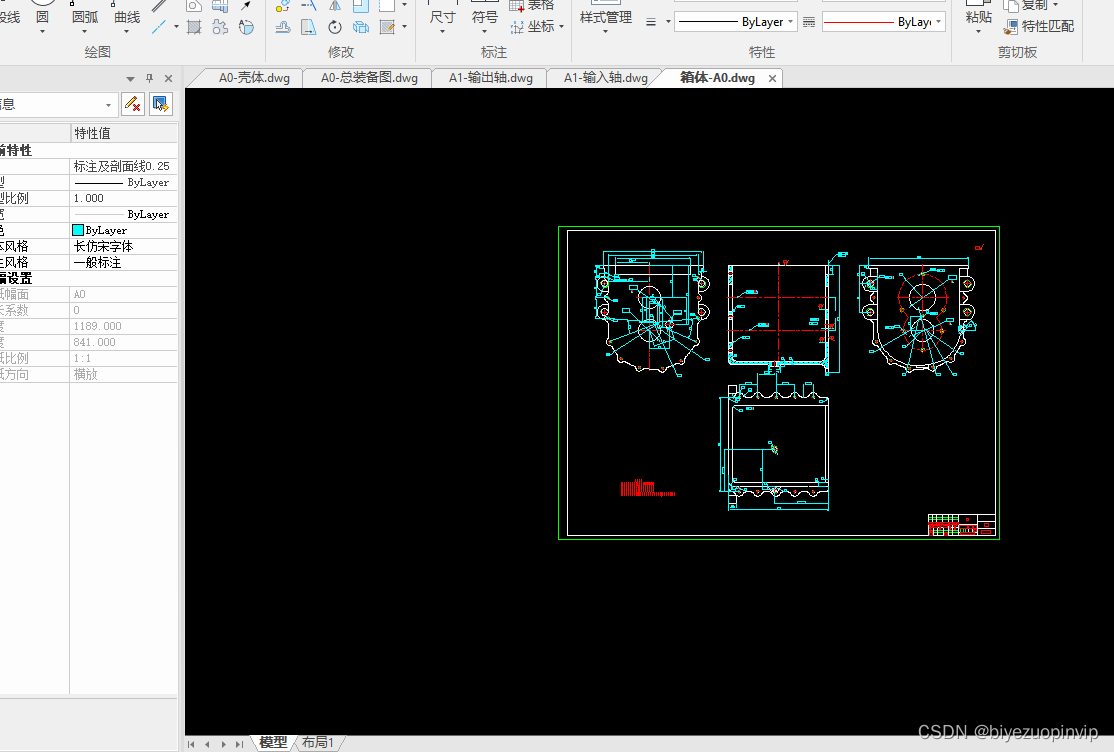Open the properties panel options triangle
The height and width of the screenshot is (752, 1114).
tap(130, 79)
